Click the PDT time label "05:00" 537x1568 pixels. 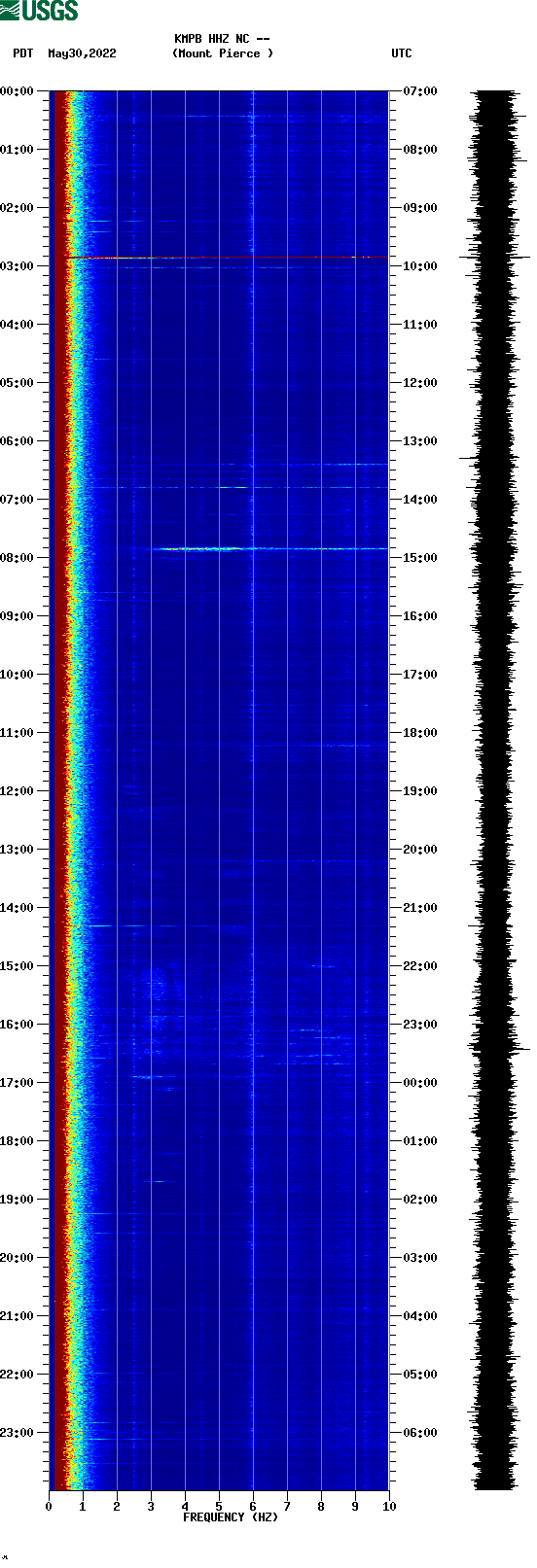[x=18, y=383]
